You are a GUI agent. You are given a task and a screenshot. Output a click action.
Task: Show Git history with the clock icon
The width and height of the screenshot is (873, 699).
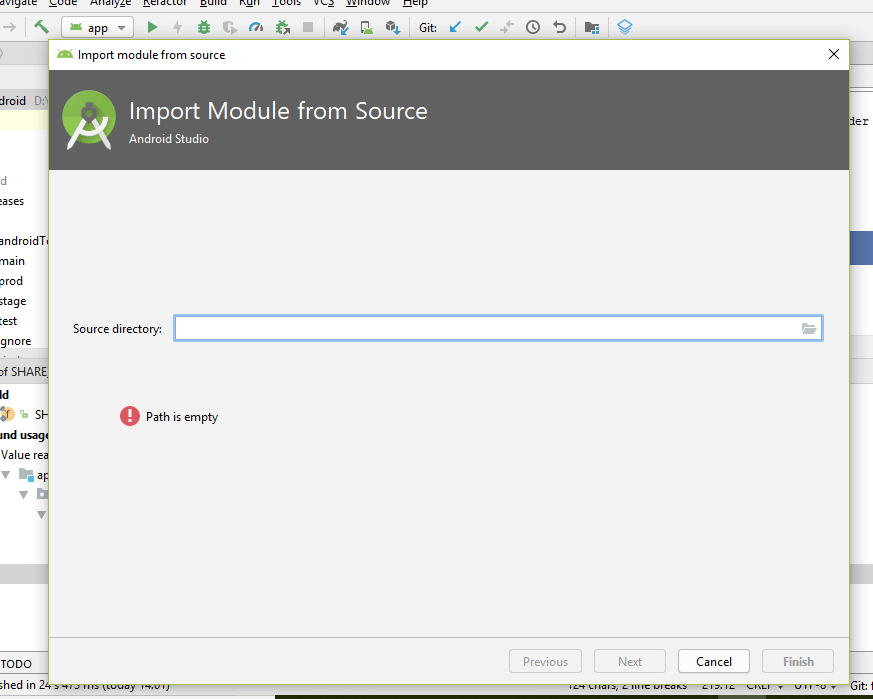click(x=532, y=27)
